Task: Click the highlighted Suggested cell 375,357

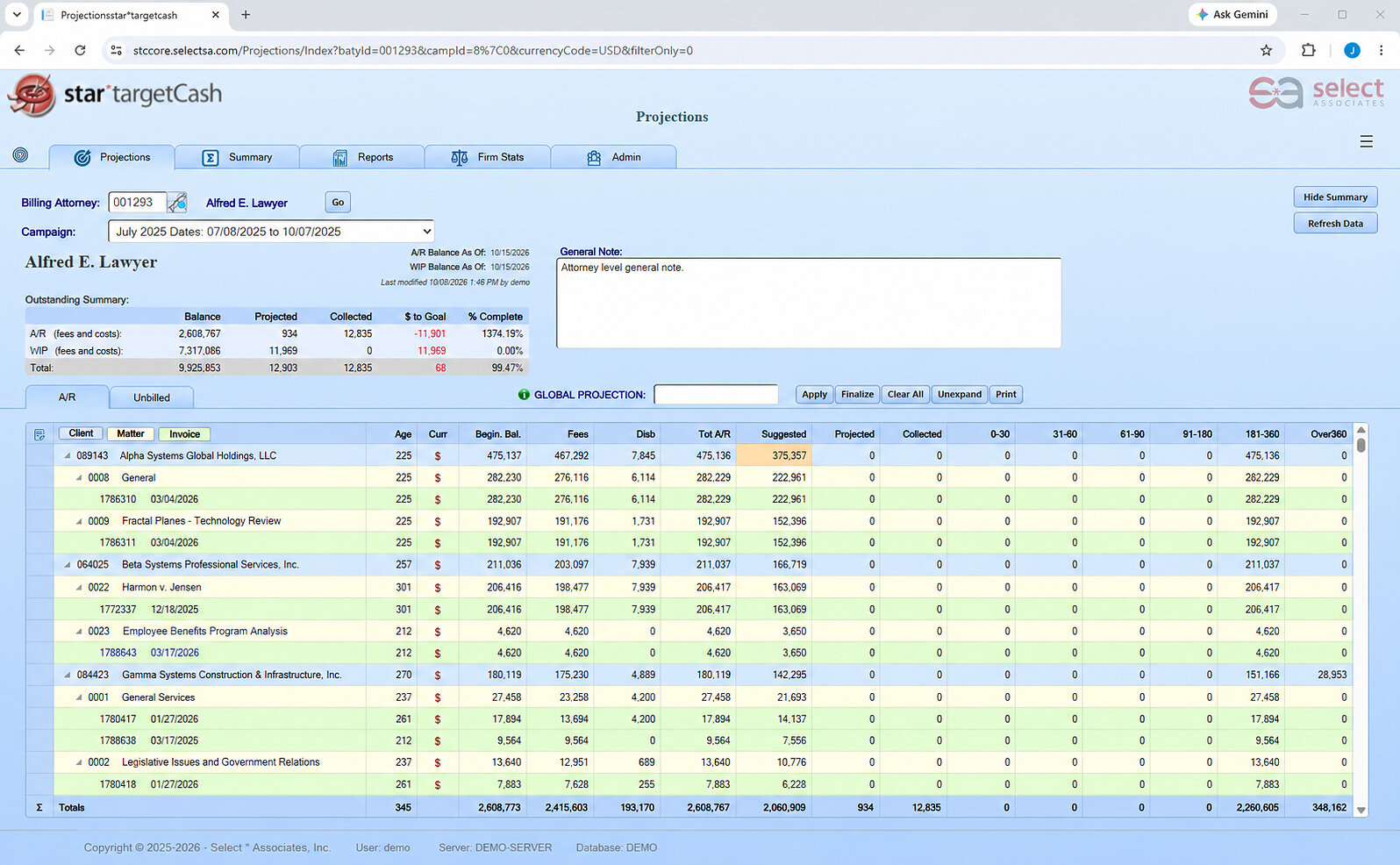Action: click(x=774, y=456)
